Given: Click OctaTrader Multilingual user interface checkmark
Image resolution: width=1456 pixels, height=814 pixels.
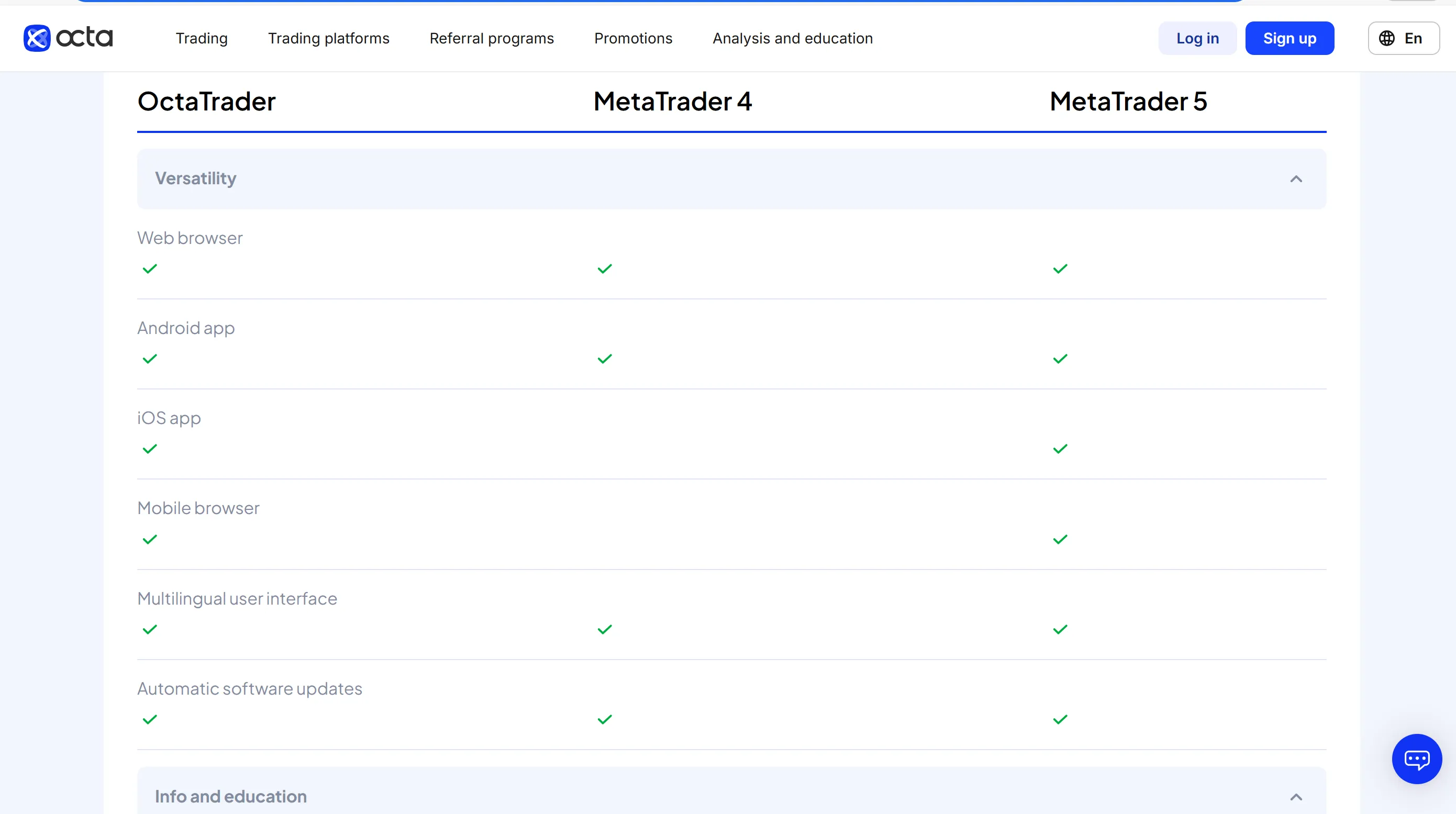Looking at the screenshot, I should coord(150,629).
